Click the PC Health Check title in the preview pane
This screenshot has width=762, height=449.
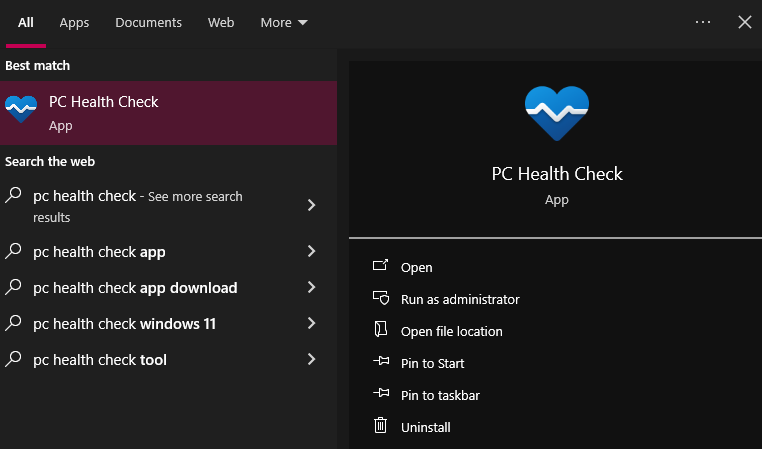coord(557,174)
